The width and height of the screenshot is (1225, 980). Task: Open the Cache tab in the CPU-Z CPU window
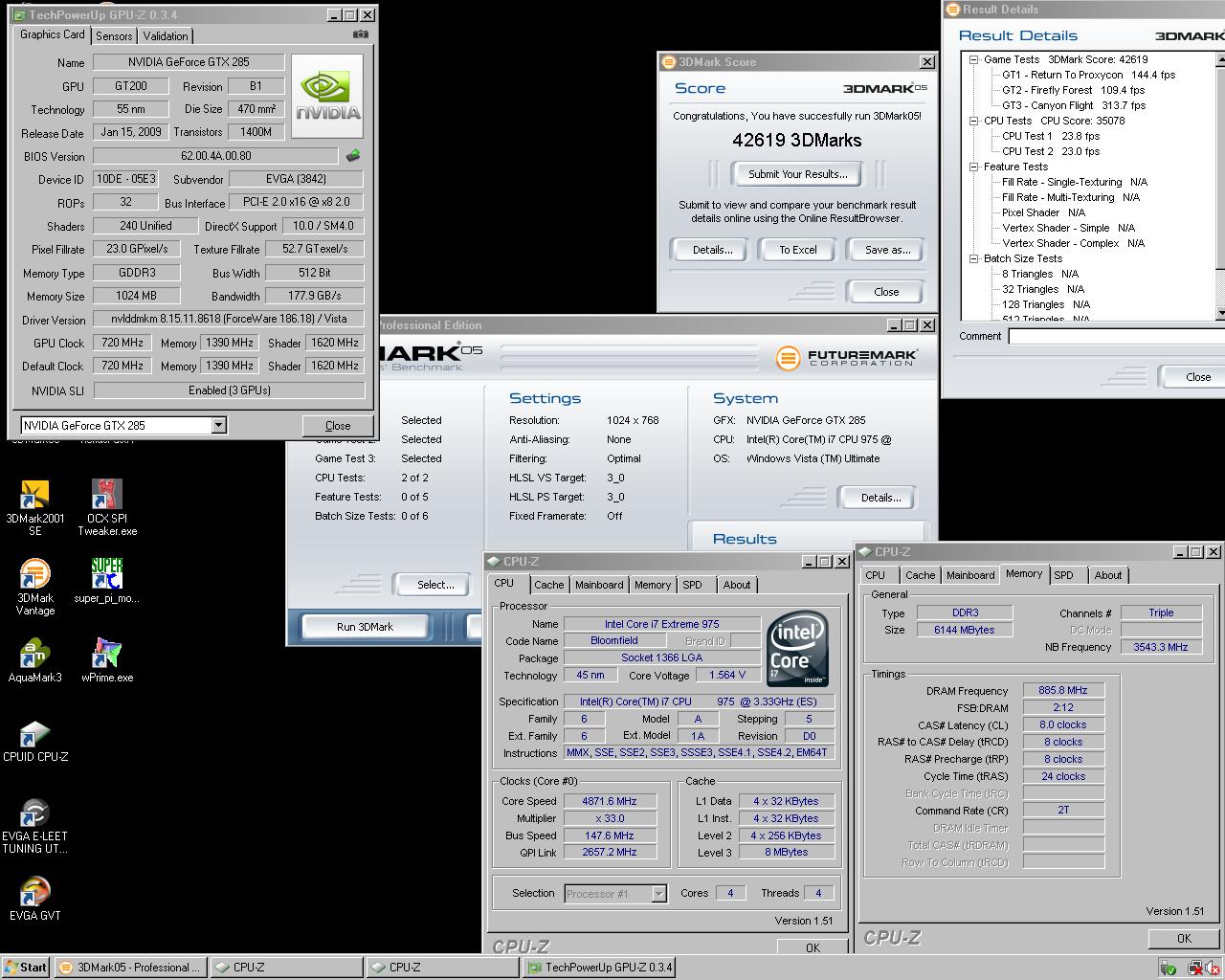[x=549, y=585]
